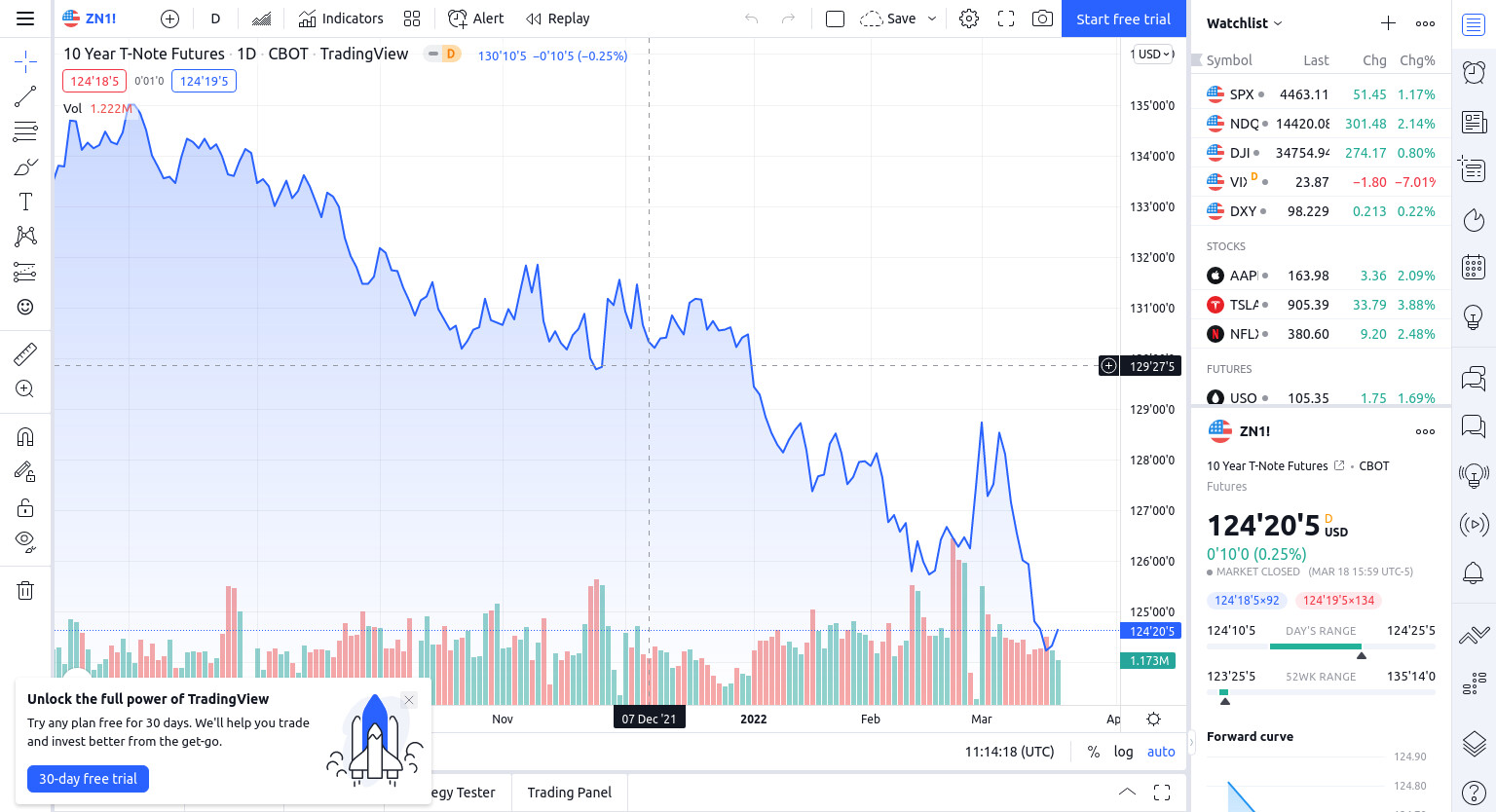This screenshot has height=812, width=1496.
Task: Add a symbol to compare
Action: tap(169, 18)
